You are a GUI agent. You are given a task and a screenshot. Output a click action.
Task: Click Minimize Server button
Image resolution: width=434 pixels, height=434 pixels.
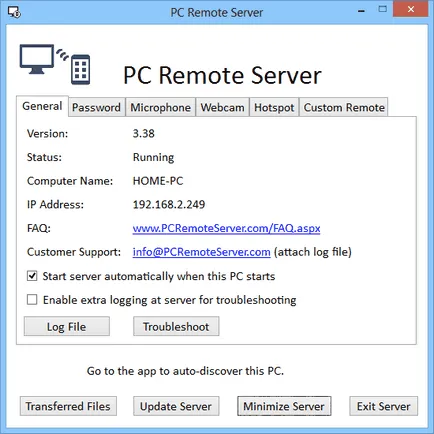(284, 406)
